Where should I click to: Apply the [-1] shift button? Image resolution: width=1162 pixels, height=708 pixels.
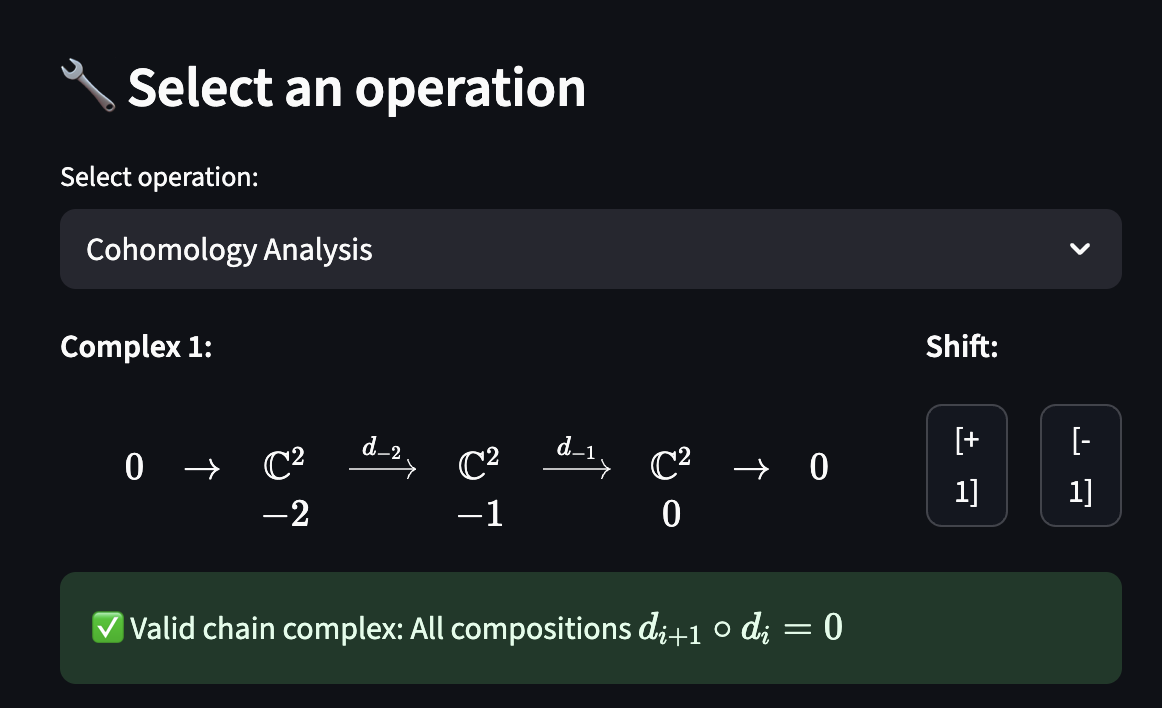point(1080,466)
